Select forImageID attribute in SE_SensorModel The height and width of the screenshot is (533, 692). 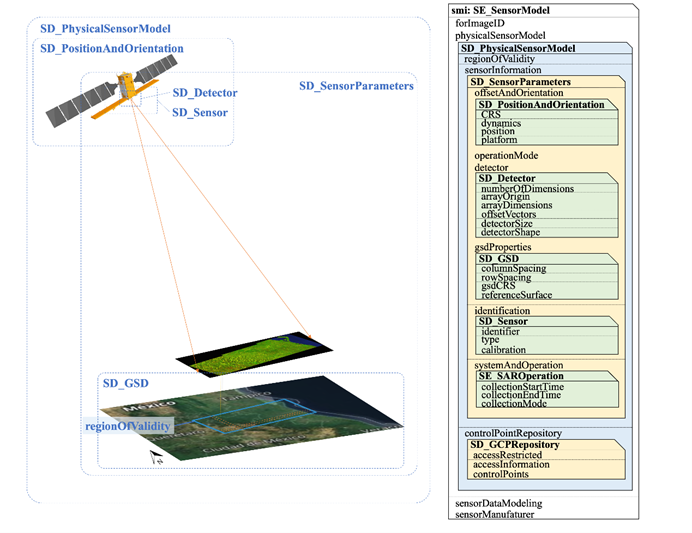(481, 22)
